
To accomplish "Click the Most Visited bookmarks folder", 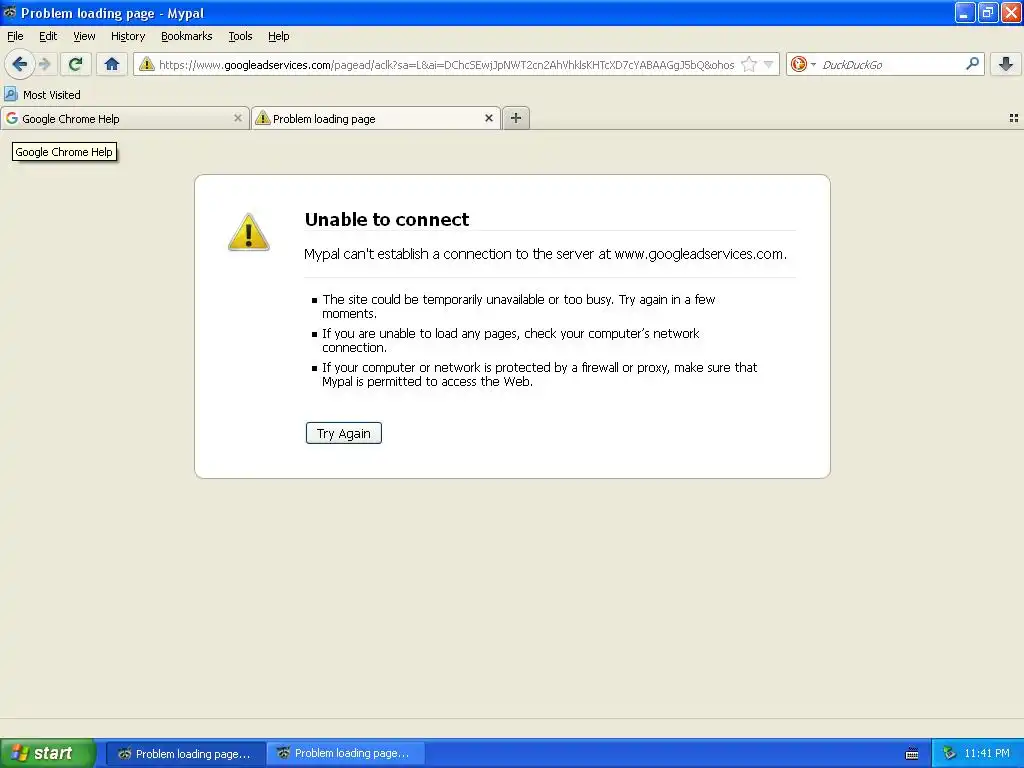I will 42,95.
